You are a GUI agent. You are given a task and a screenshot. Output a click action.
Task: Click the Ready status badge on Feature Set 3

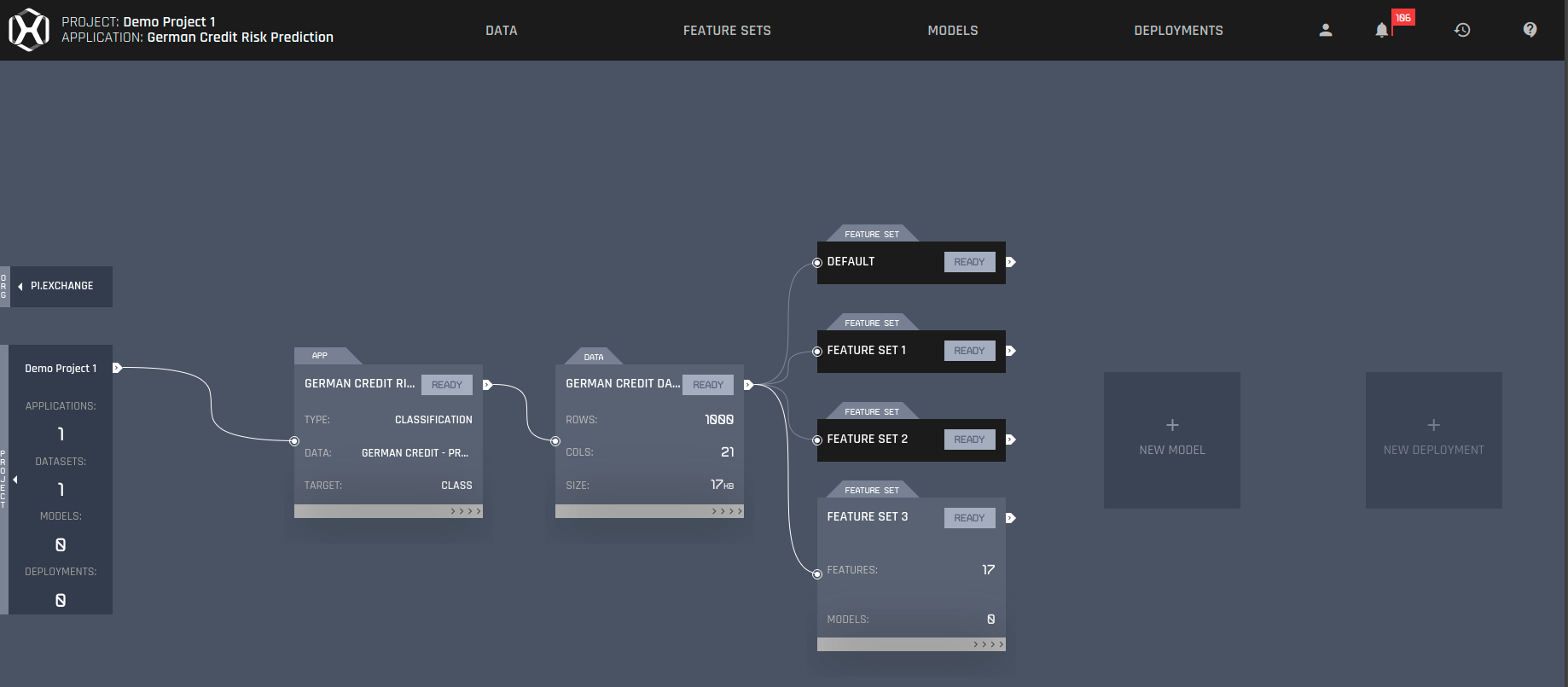tap(969, 518)
